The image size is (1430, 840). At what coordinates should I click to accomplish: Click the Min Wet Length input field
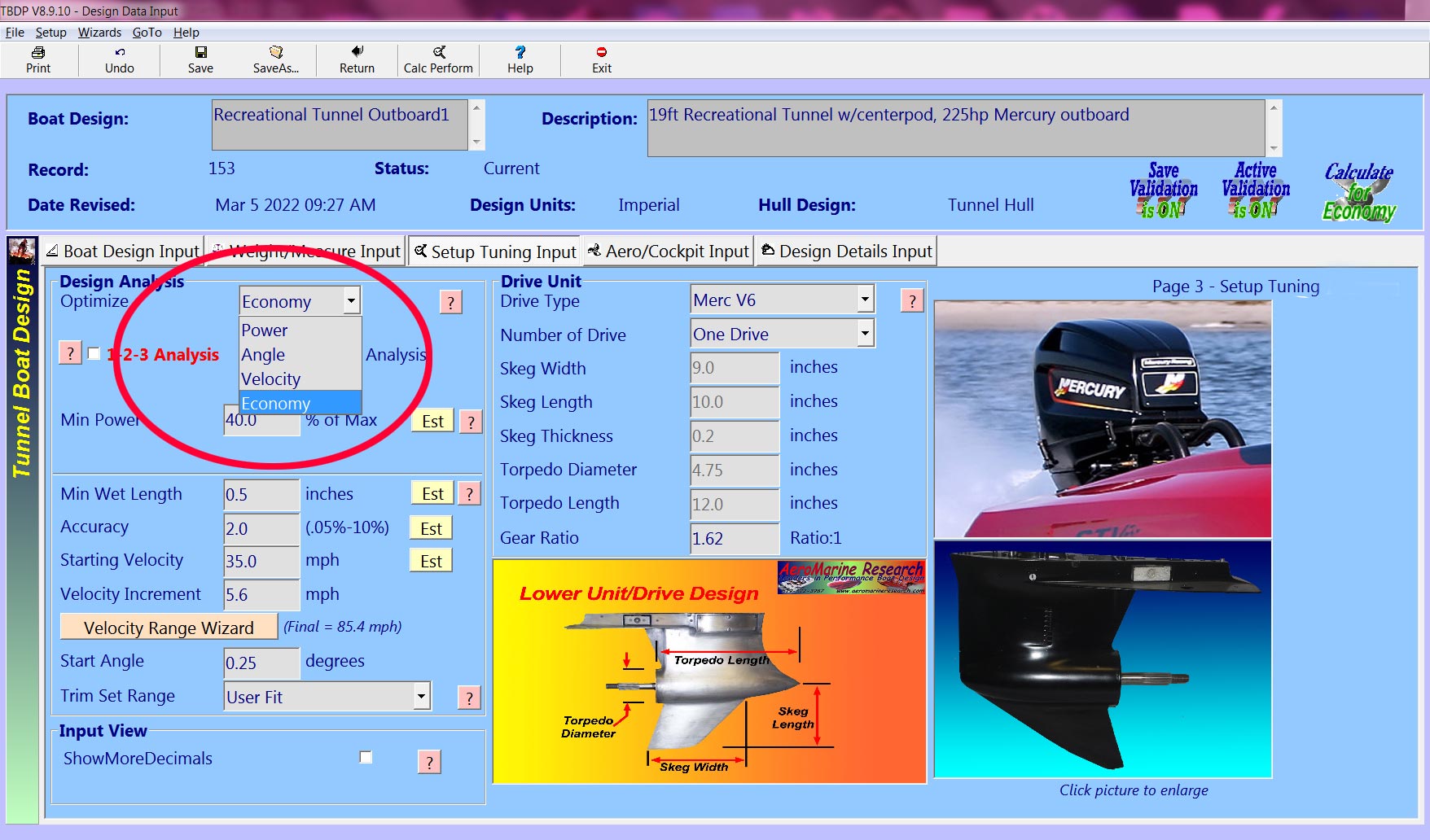[x=262, y=495]
